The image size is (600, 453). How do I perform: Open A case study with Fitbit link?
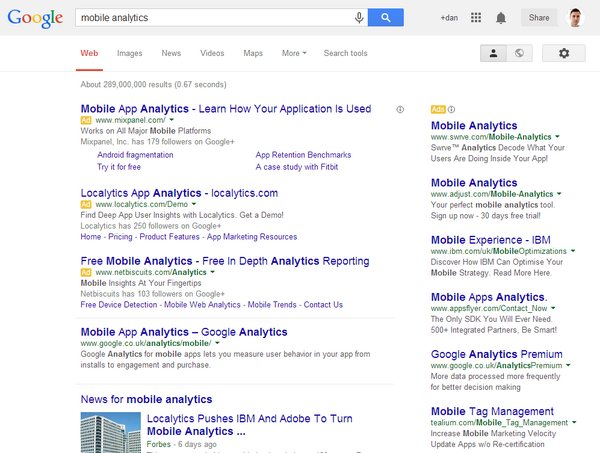pos(297,167)
